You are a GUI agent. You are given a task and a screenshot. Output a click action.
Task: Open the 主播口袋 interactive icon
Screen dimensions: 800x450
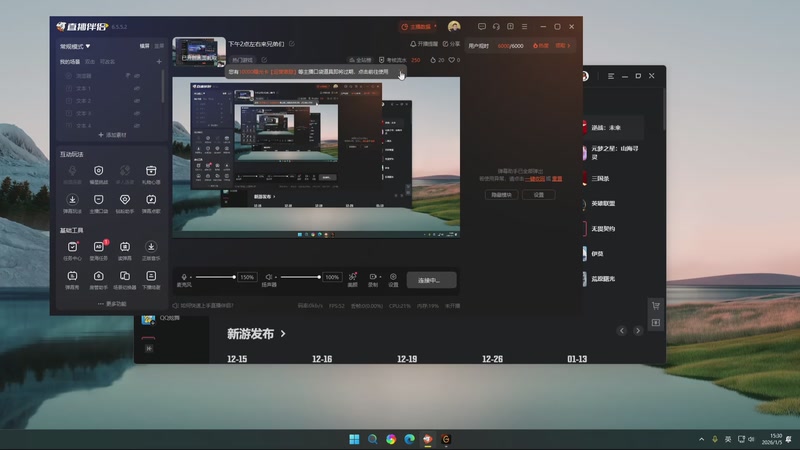point(98,199)
